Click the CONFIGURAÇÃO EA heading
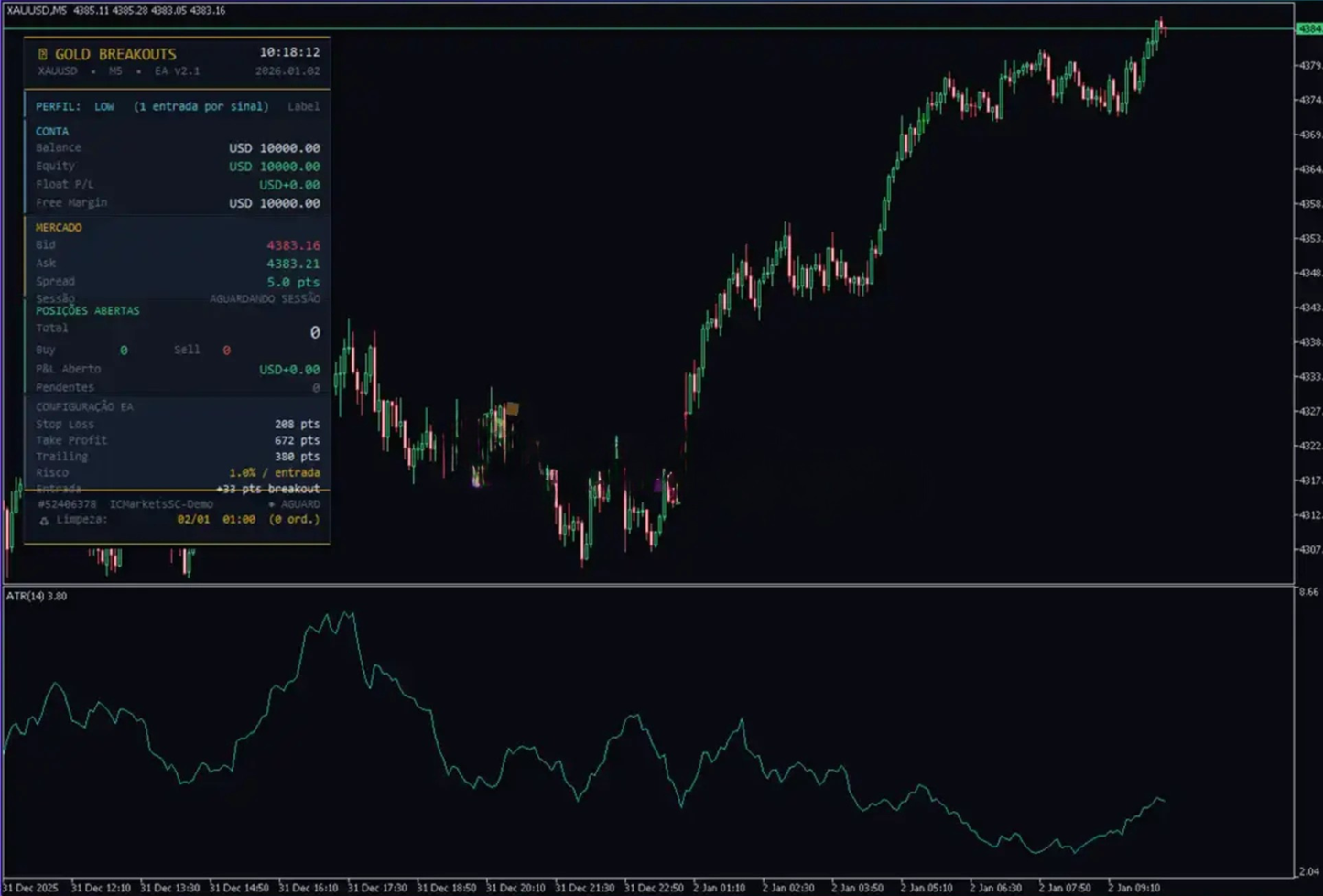Screen dimensions: 1323x896 [x=84, y=406]
